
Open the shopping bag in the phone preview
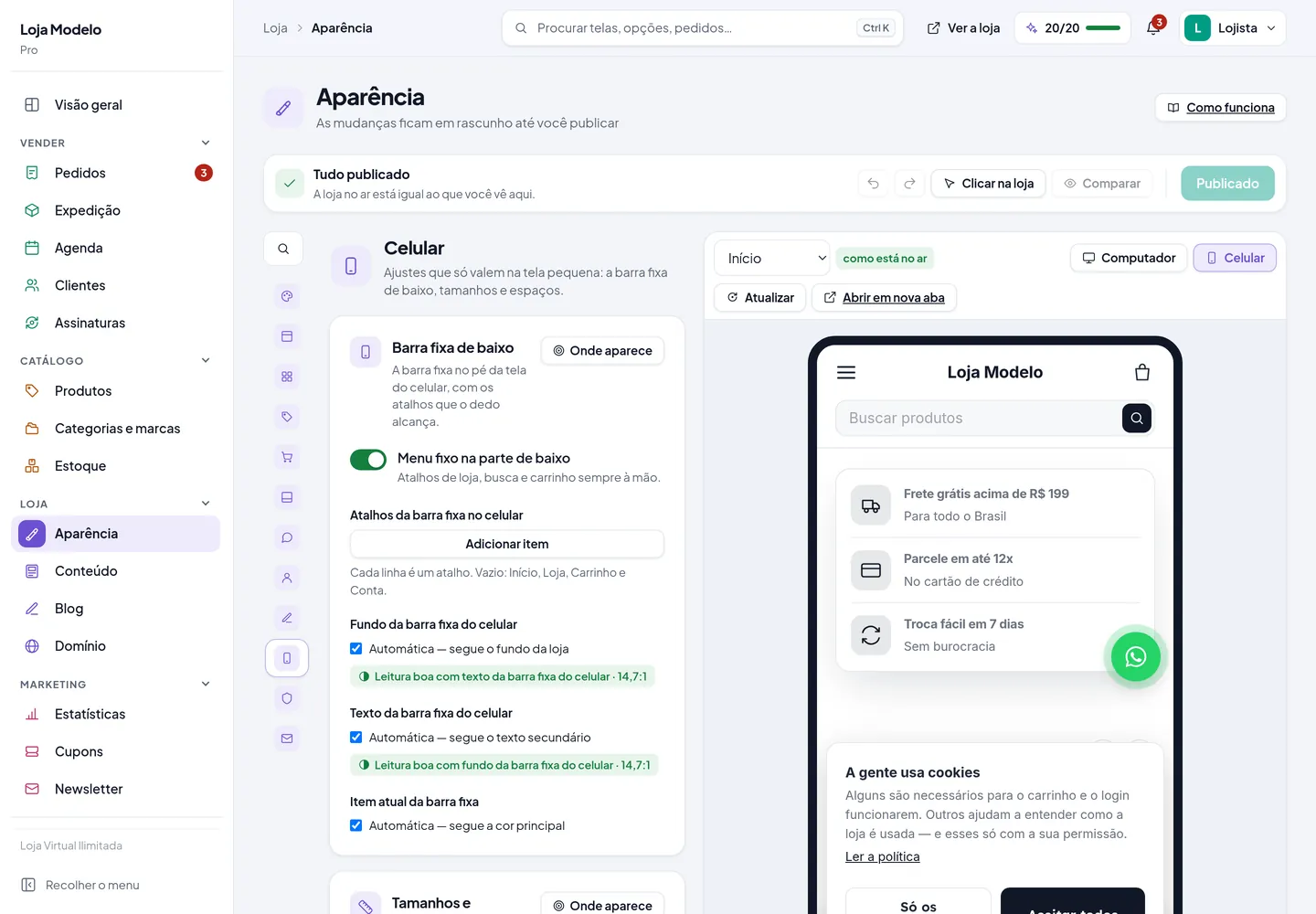1142,372
